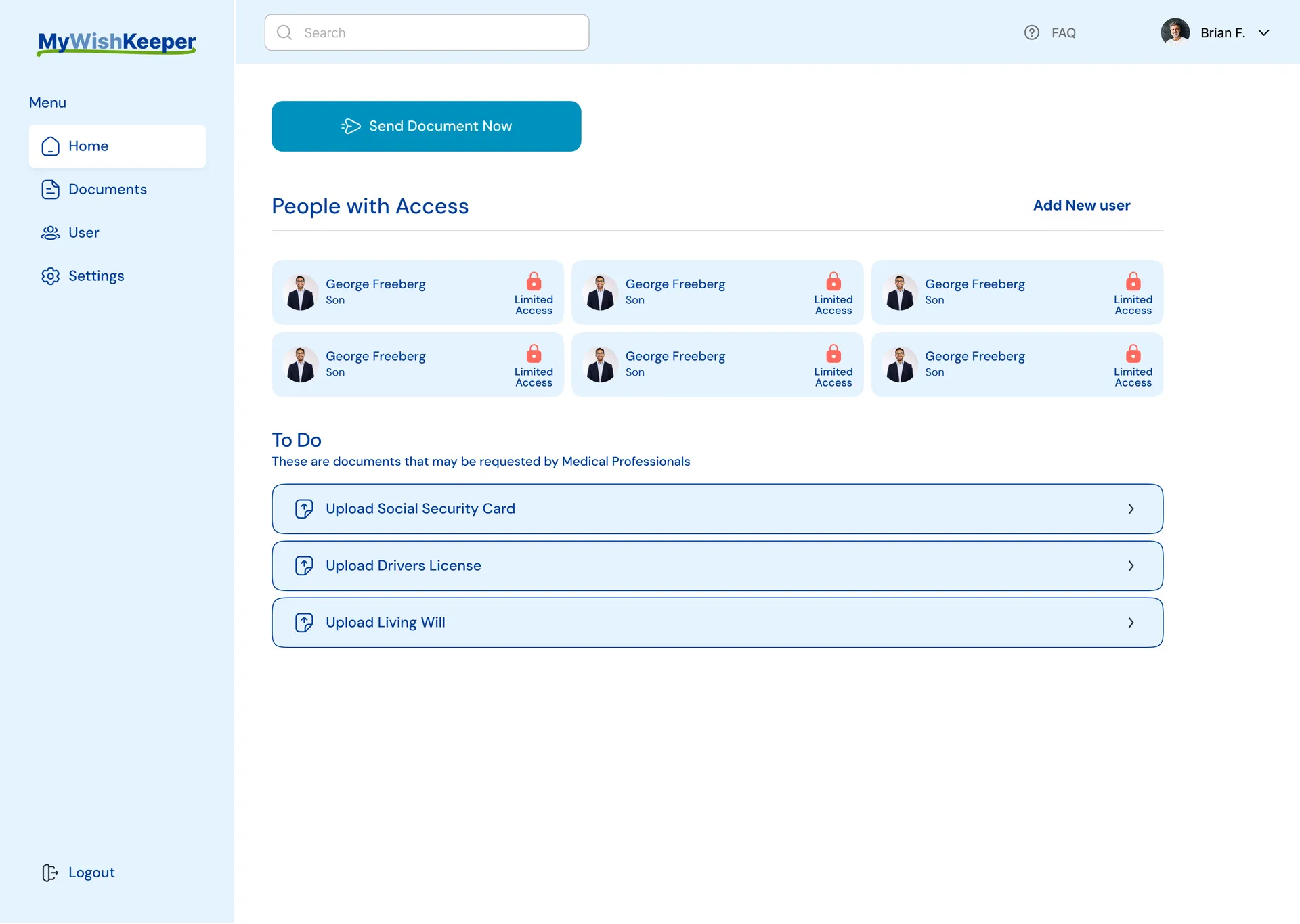Click the To Do heading
The width and height of the screenshot is (1300, 924).
[297, 440]
